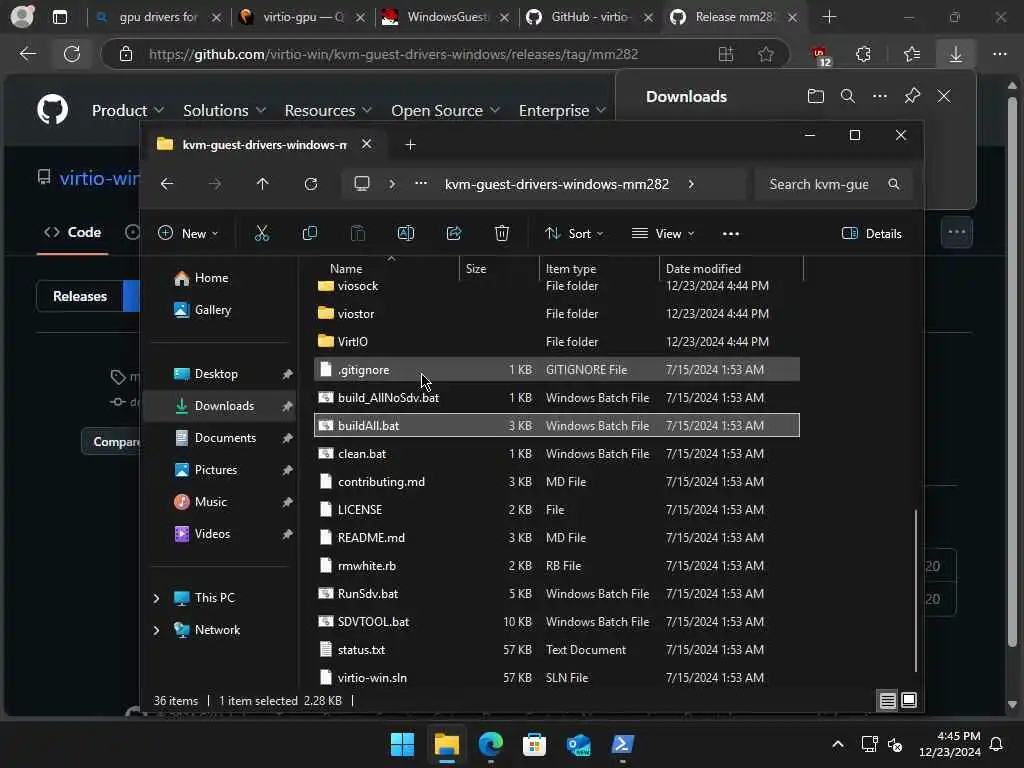This screenshot has height=768, width=1024.
Task: Open GitHub Resources dropdown menu
Action: coord(328,110)
